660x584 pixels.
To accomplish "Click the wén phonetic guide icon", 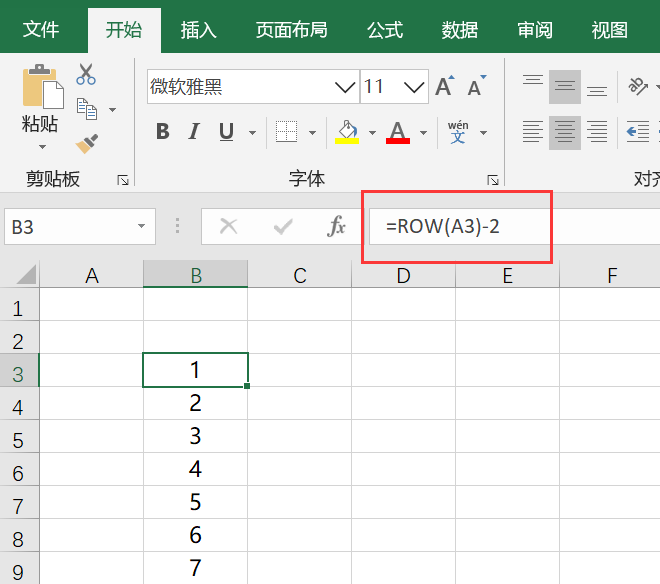I will click(458, 132).
